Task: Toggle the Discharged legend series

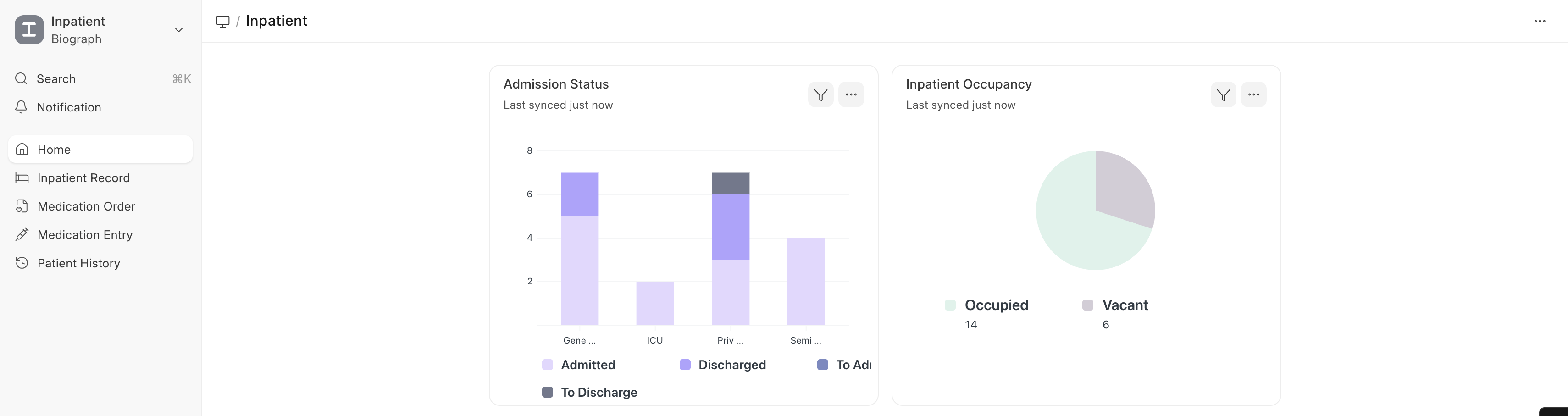Action: pos(731,365)
